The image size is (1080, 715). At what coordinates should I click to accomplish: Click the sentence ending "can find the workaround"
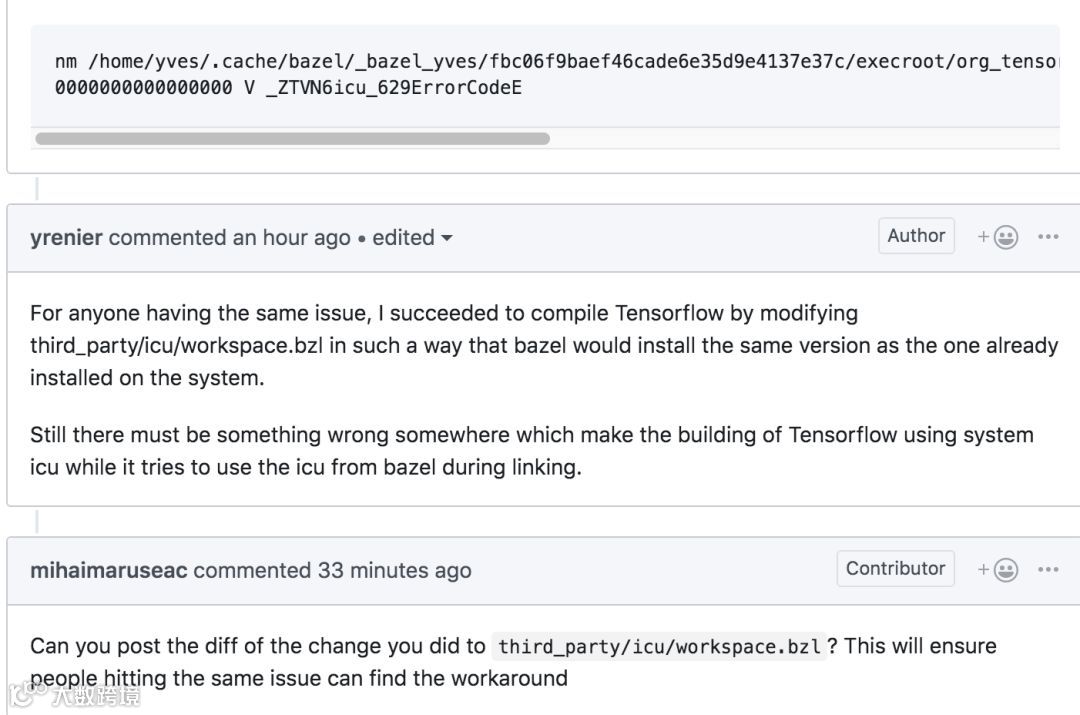click(299, 679)
